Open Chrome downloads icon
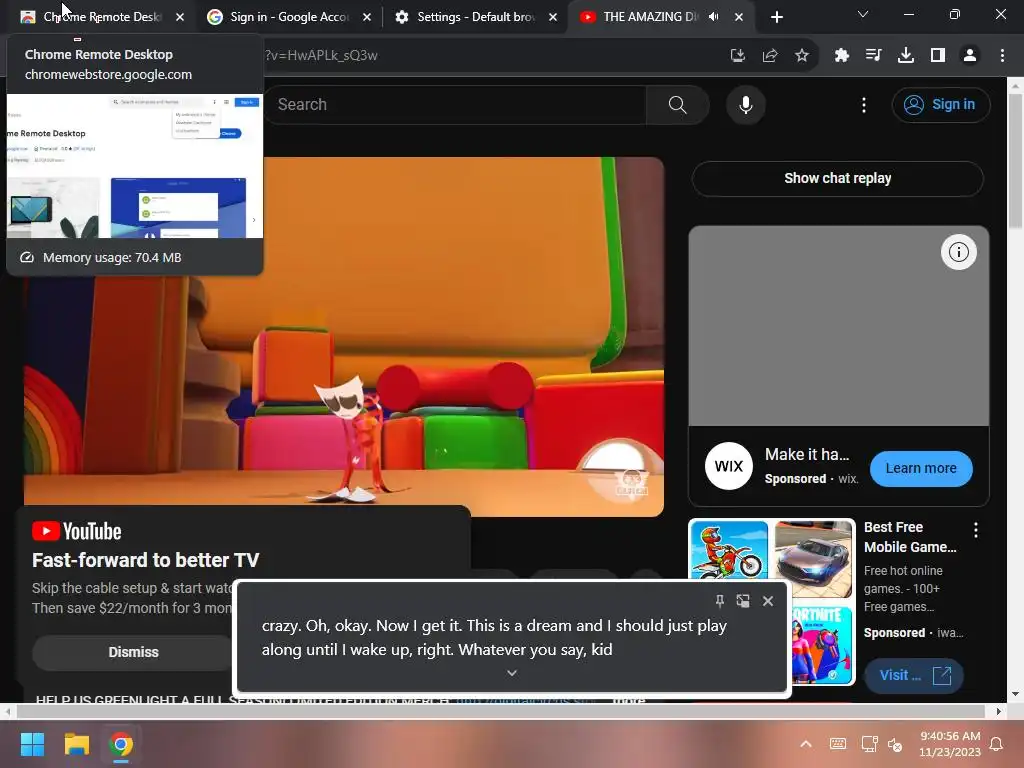Viewport: 1024px width, 768px height. (905, 56)
